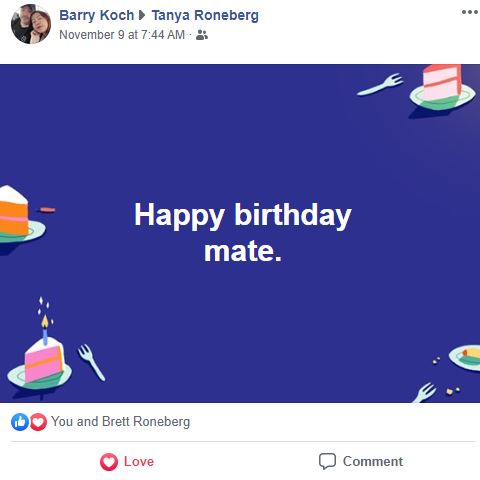Click the friends audience privacy icon

(202, 35)
